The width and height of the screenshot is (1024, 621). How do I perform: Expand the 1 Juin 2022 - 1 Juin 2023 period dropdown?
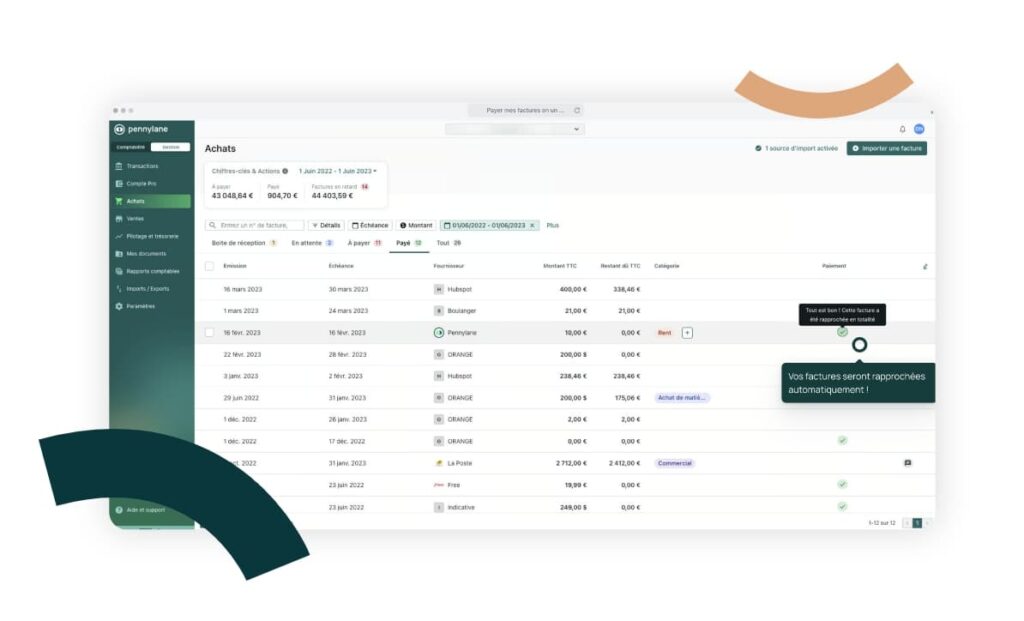(338, 171)
